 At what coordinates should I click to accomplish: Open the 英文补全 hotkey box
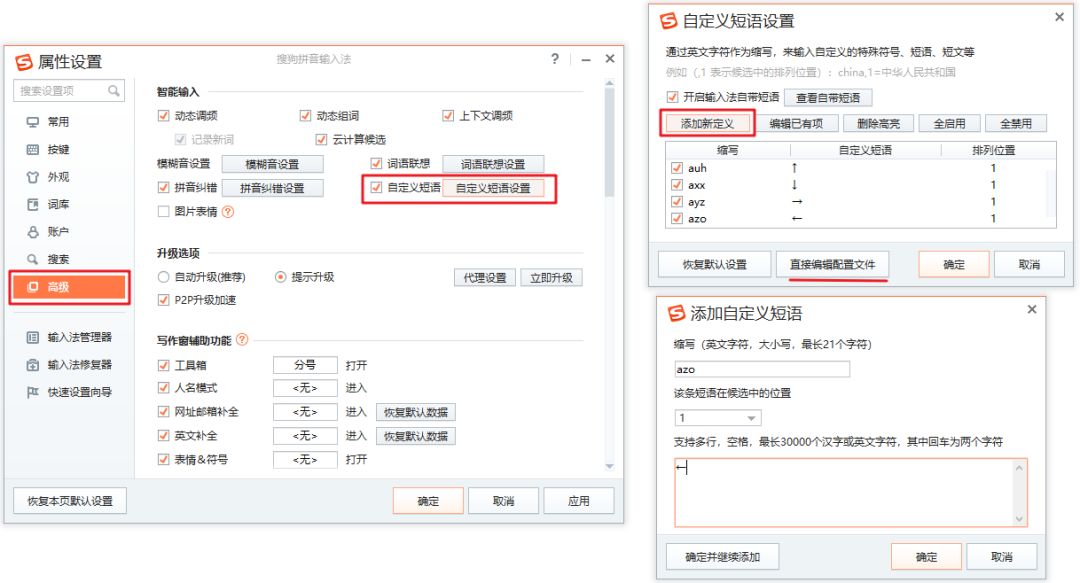pyautogui.click(x=305, y=436)
